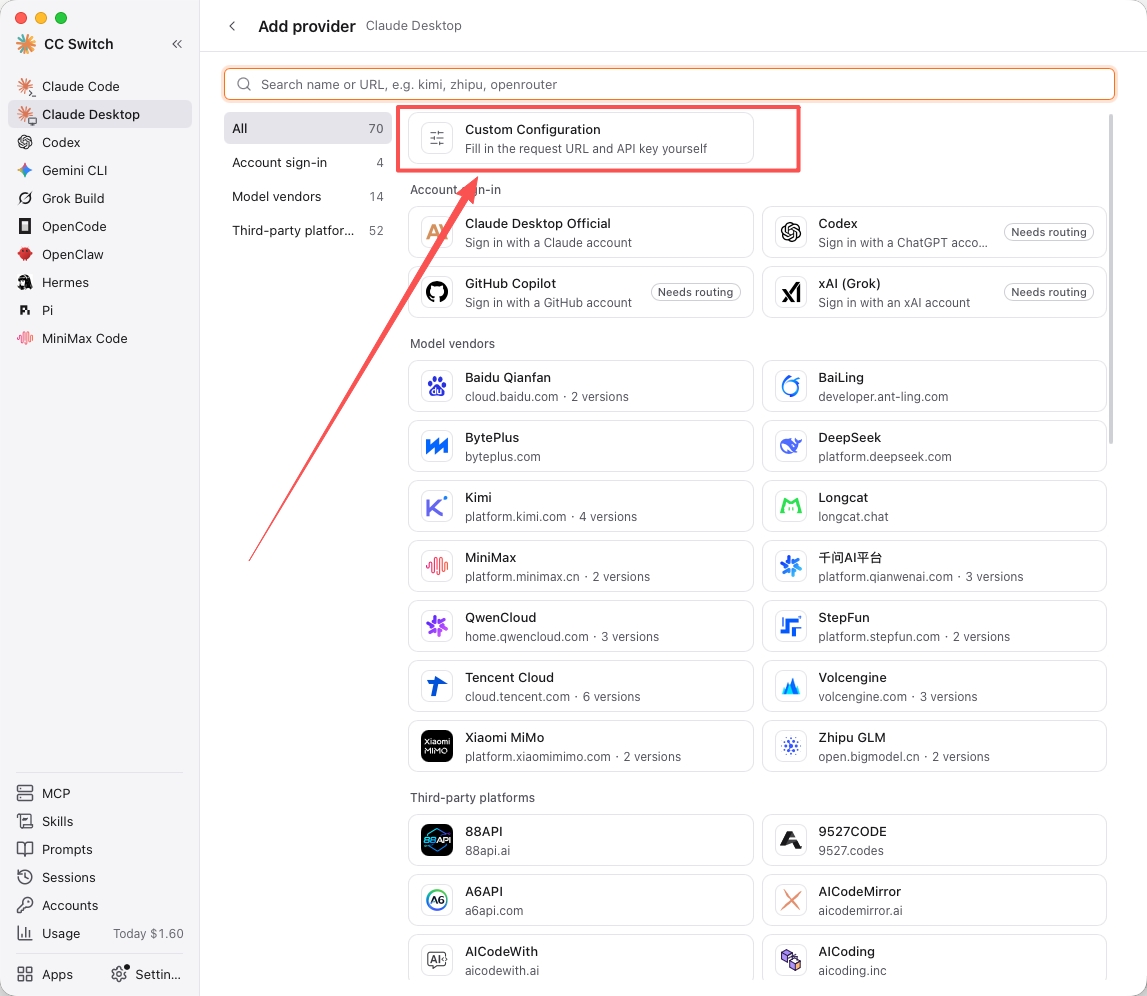The image size is (1147, 996).
Task: Select Claude Desktop in the sidebar
Action: pyautogui.click(x=99, y=114)
